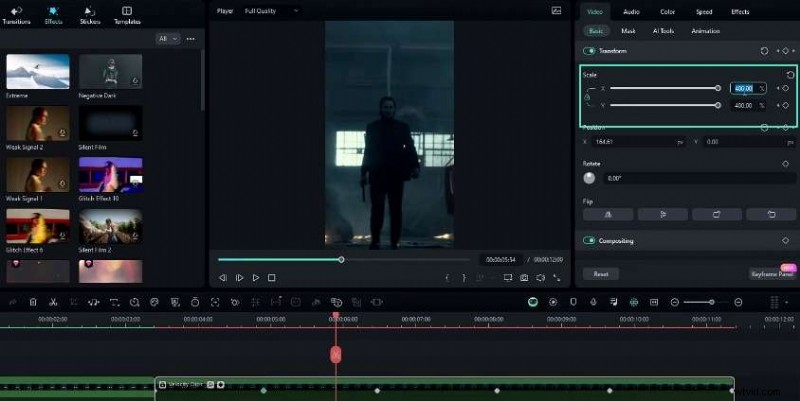Click the Rotate dial knob
The width and height of the screenshot is (800, 401).
point(589,178)
